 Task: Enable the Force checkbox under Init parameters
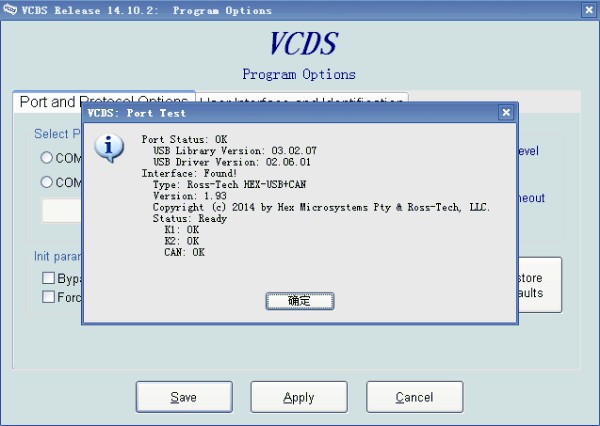coord(48,296)
